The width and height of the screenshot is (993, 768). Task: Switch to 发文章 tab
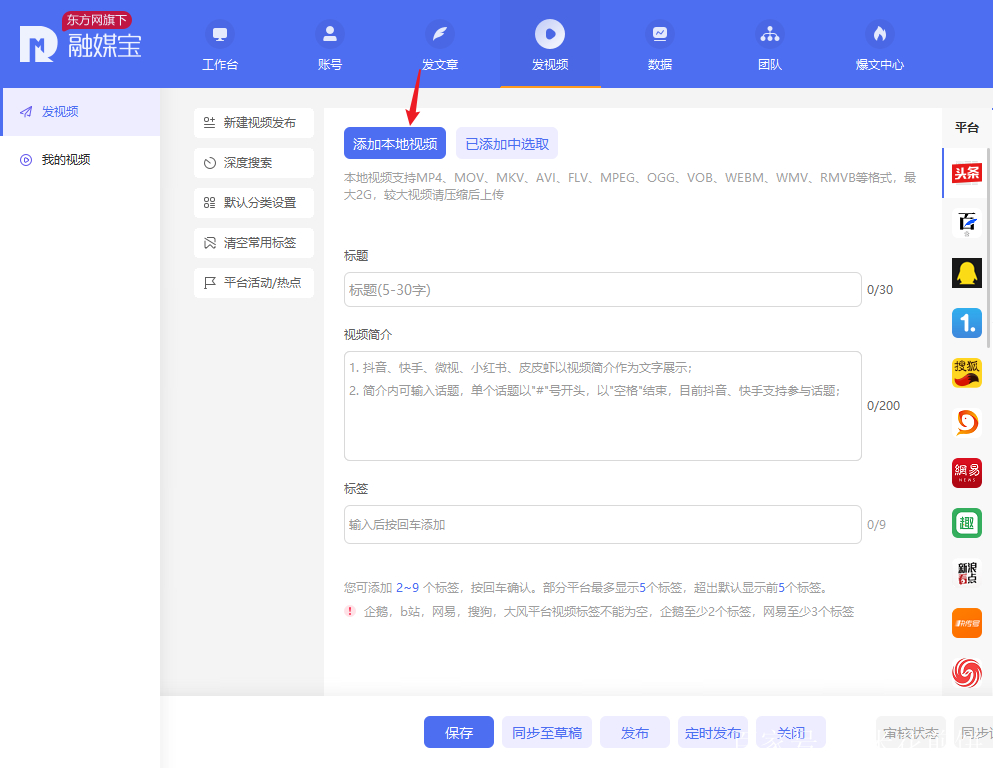[440, 44]
